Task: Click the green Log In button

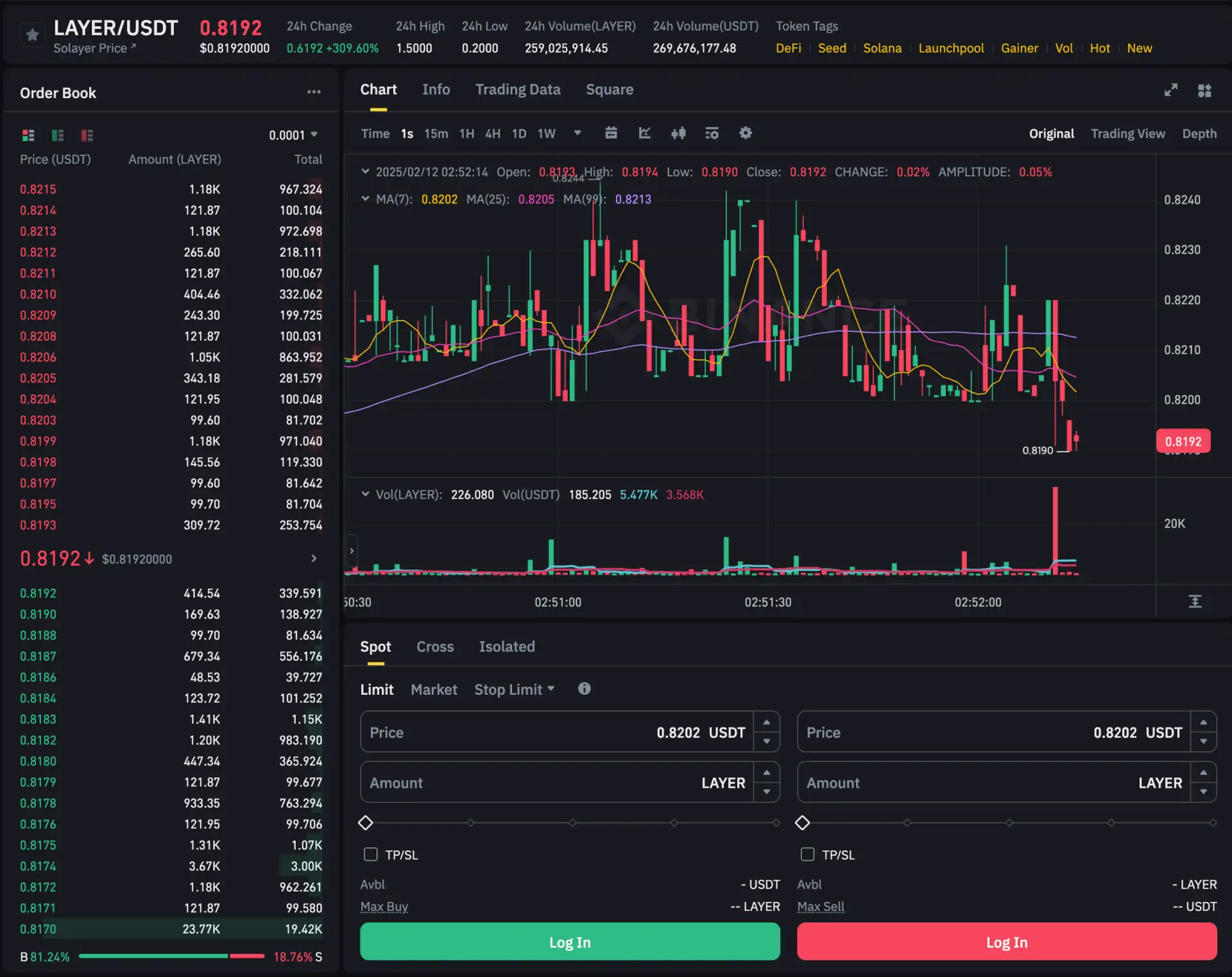Action: (570, 942)
